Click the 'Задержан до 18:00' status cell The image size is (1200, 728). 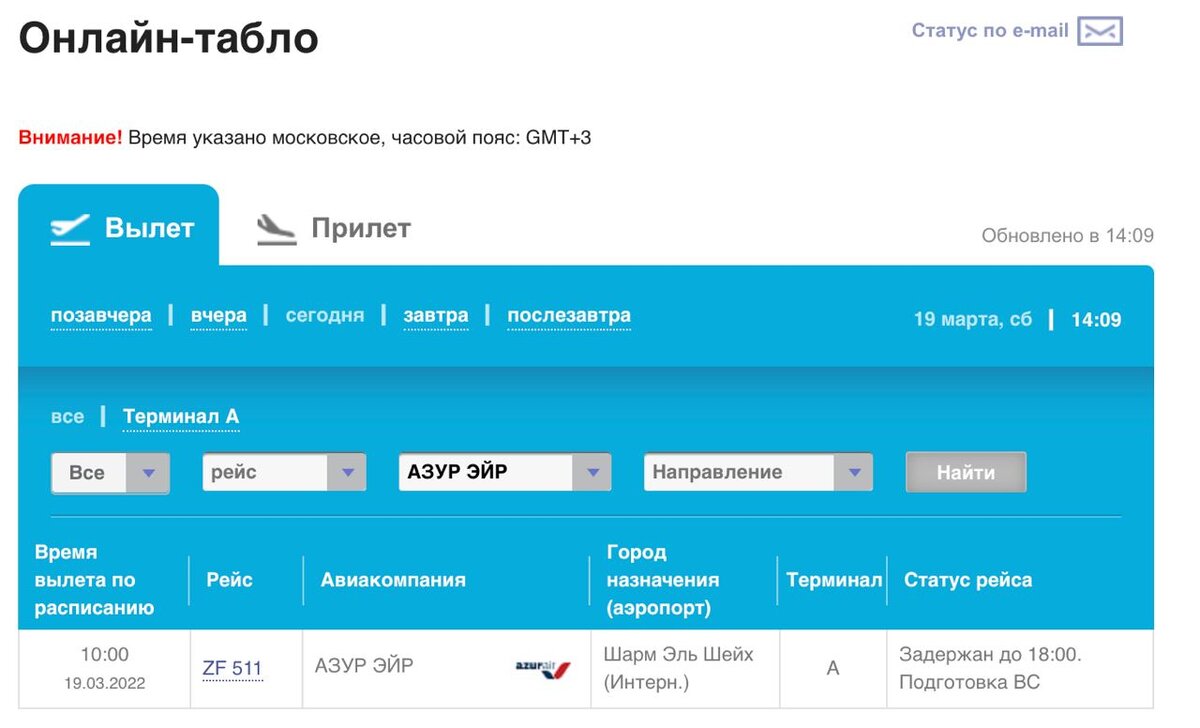[x=1020, y=668]
